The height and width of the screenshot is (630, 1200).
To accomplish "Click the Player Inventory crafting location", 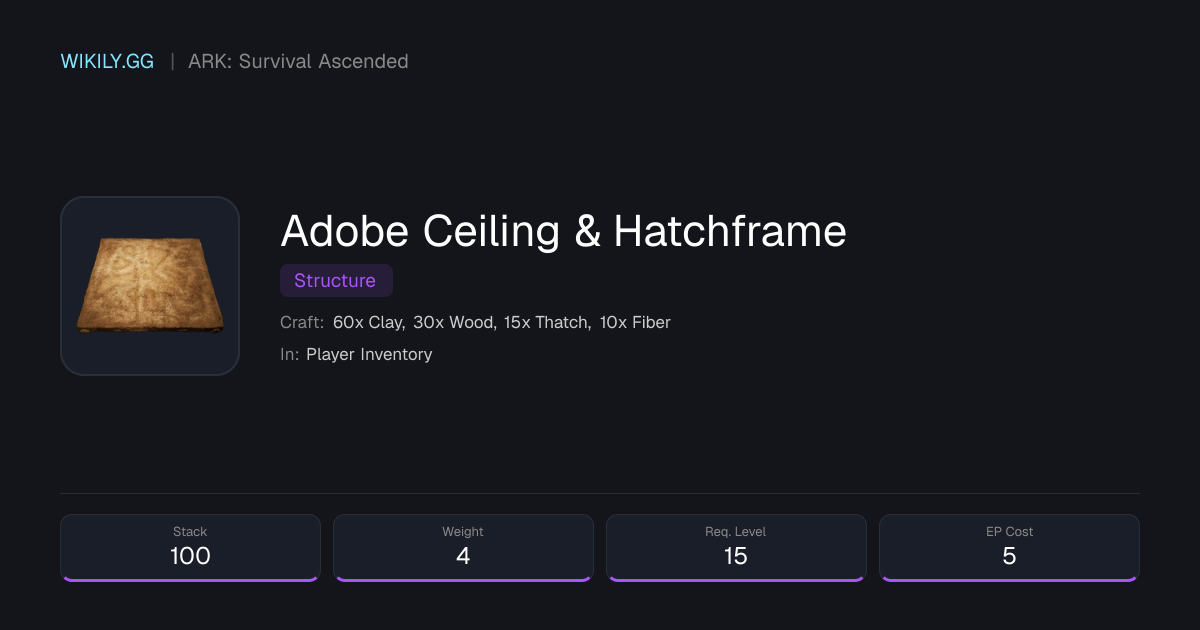I will tap(369, 354).
